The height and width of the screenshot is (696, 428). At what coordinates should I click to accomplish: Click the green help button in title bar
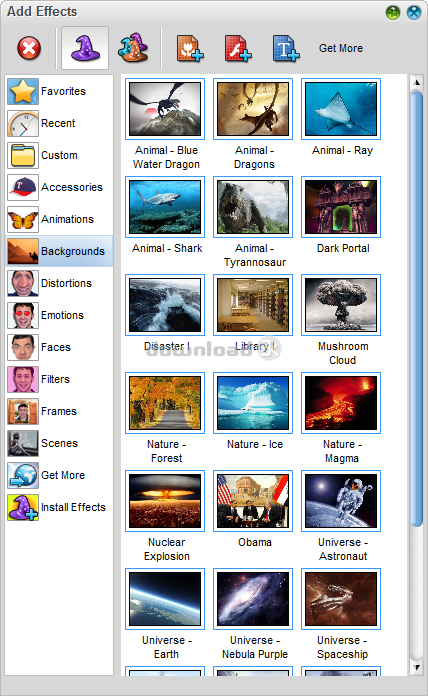392,12
